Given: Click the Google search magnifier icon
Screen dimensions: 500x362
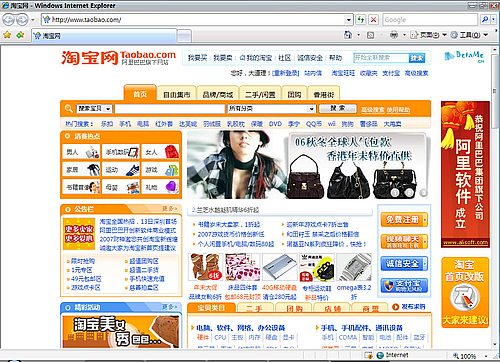Looking at the screenshot, I should (x=485, y=20).
